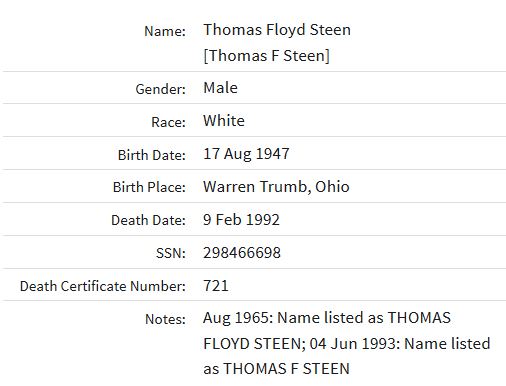Select the Gender value Male

pos(220,88)
